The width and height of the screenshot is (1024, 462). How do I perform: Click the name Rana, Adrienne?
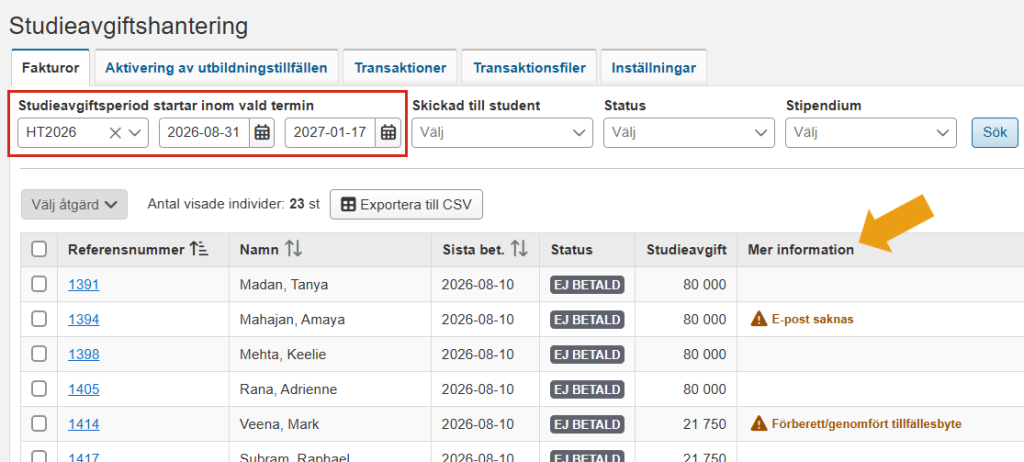click(x=288, y=389)
